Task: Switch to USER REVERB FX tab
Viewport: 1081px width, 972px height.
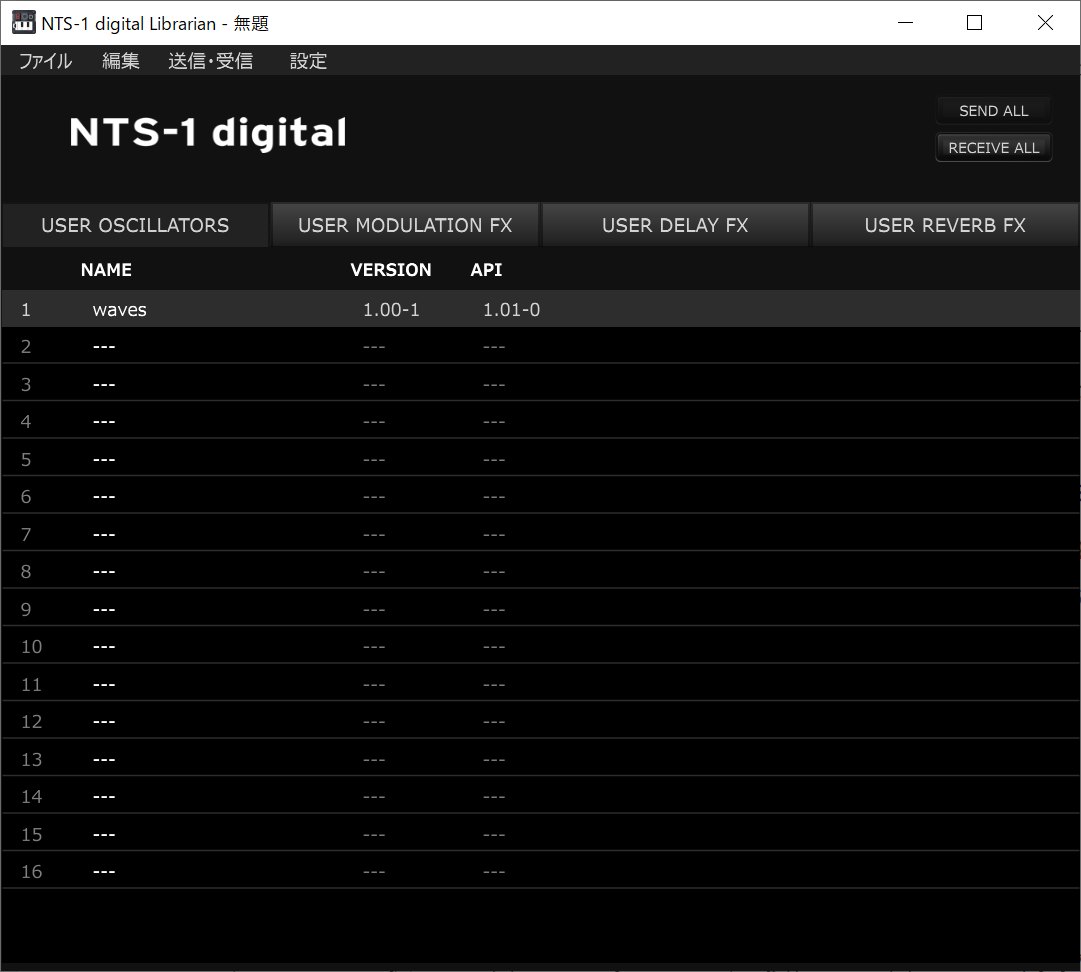Action: (945, 225)
